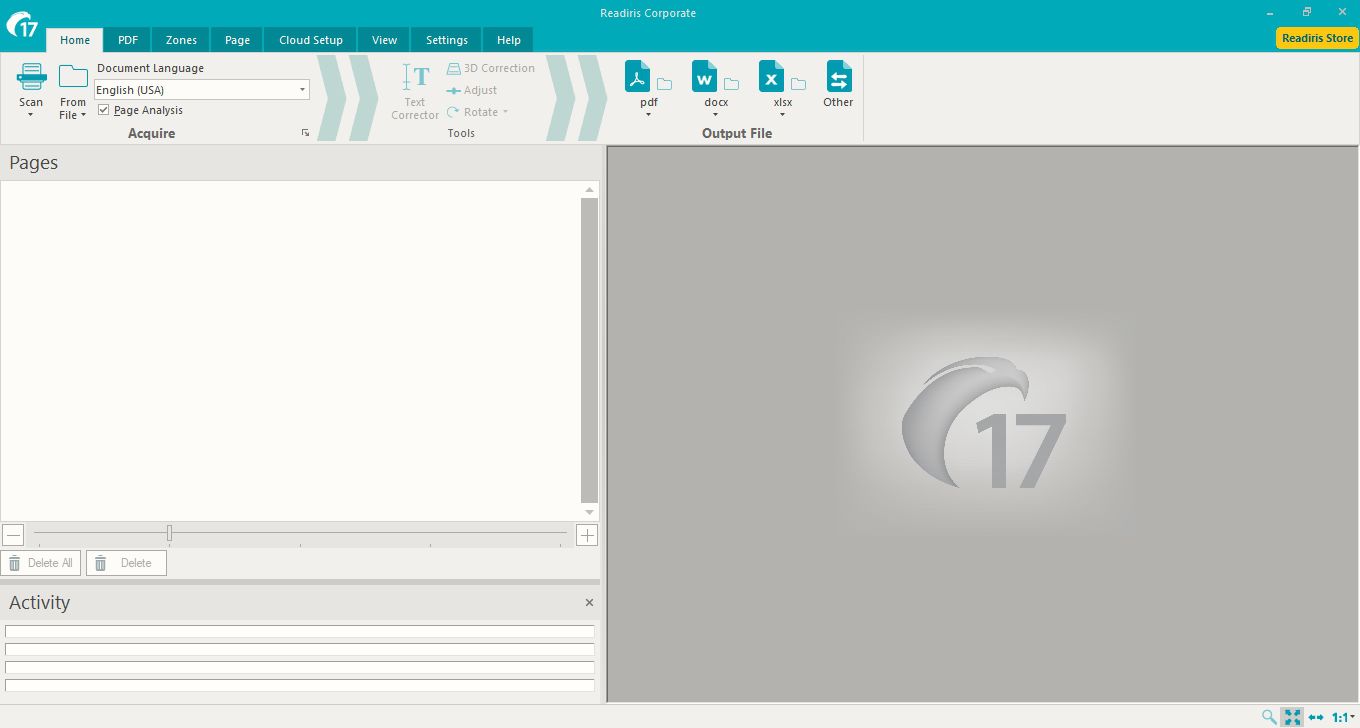
Task: Open the Other output formats icon
Action: click(838, 76)
